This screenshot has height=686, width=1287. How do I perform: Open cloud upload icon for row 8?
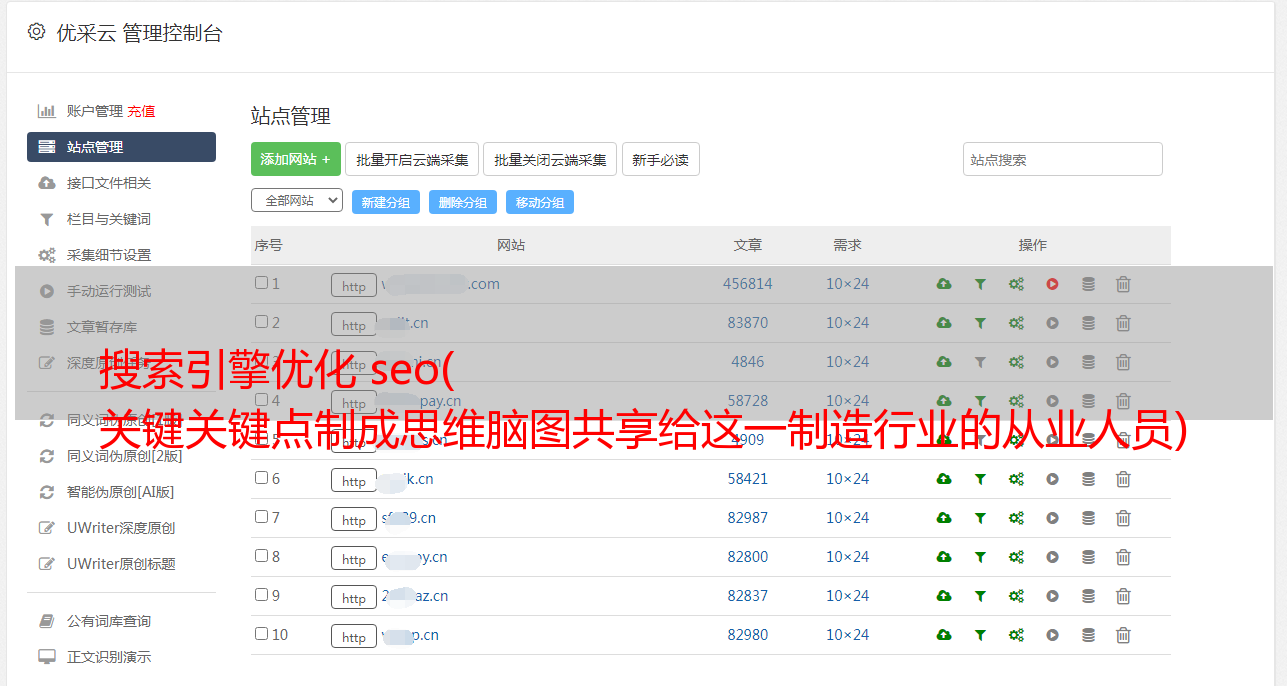[x=944, y=557]
